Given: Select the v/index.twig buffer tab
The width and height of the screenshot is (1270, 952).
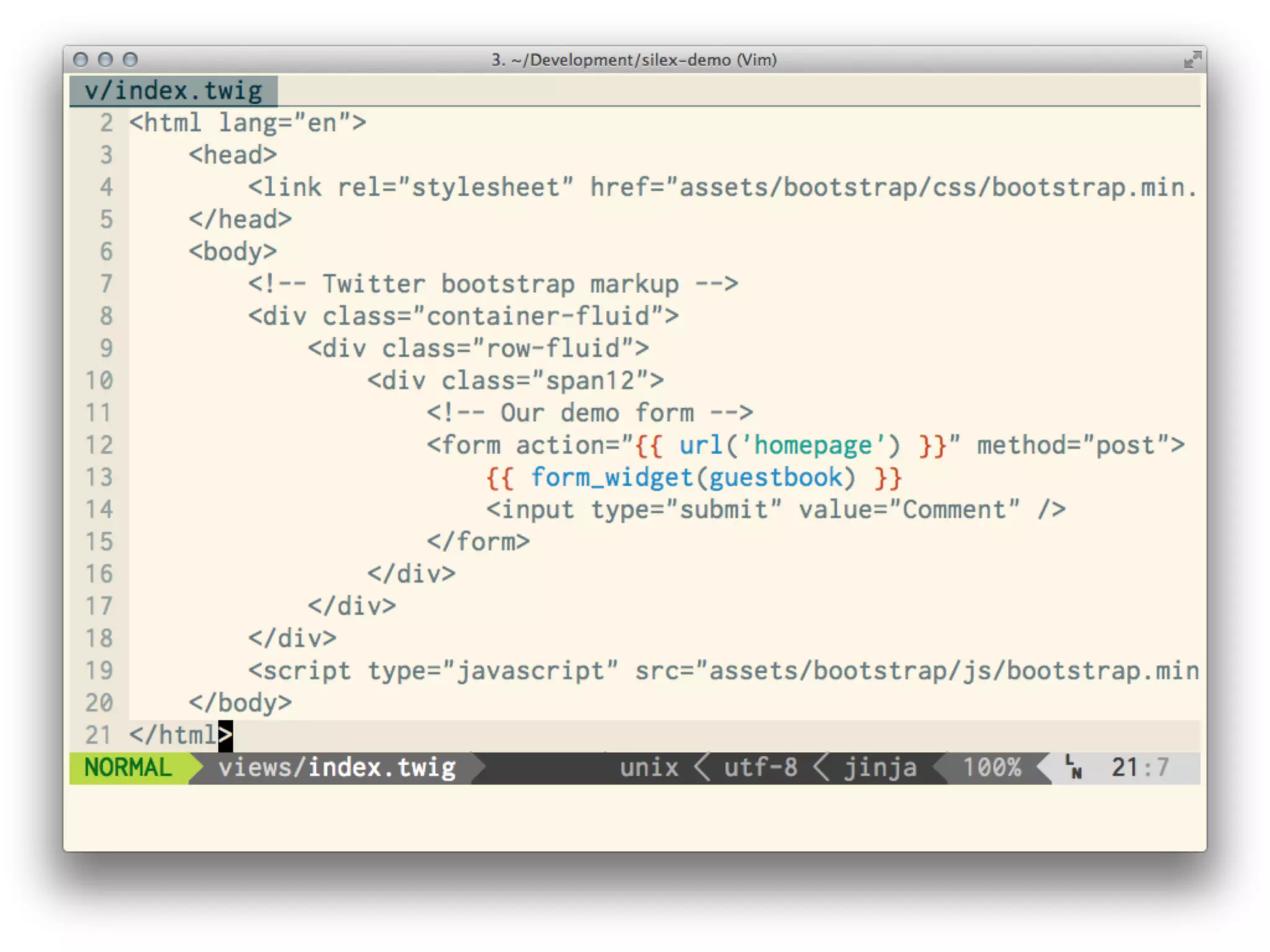Looking at the screenshot, I should pos(174,91).
